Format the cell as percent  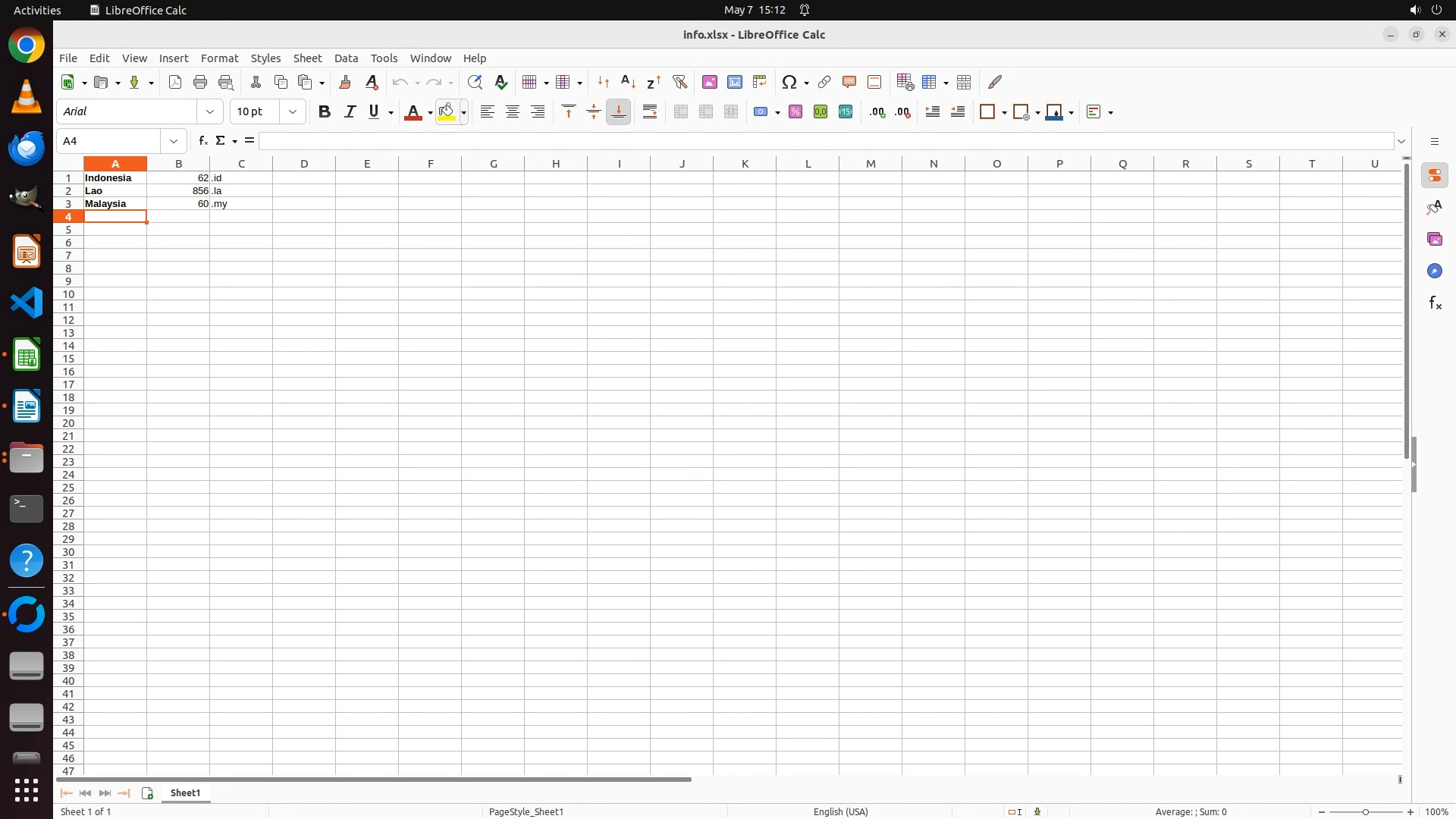pos(795,112)
